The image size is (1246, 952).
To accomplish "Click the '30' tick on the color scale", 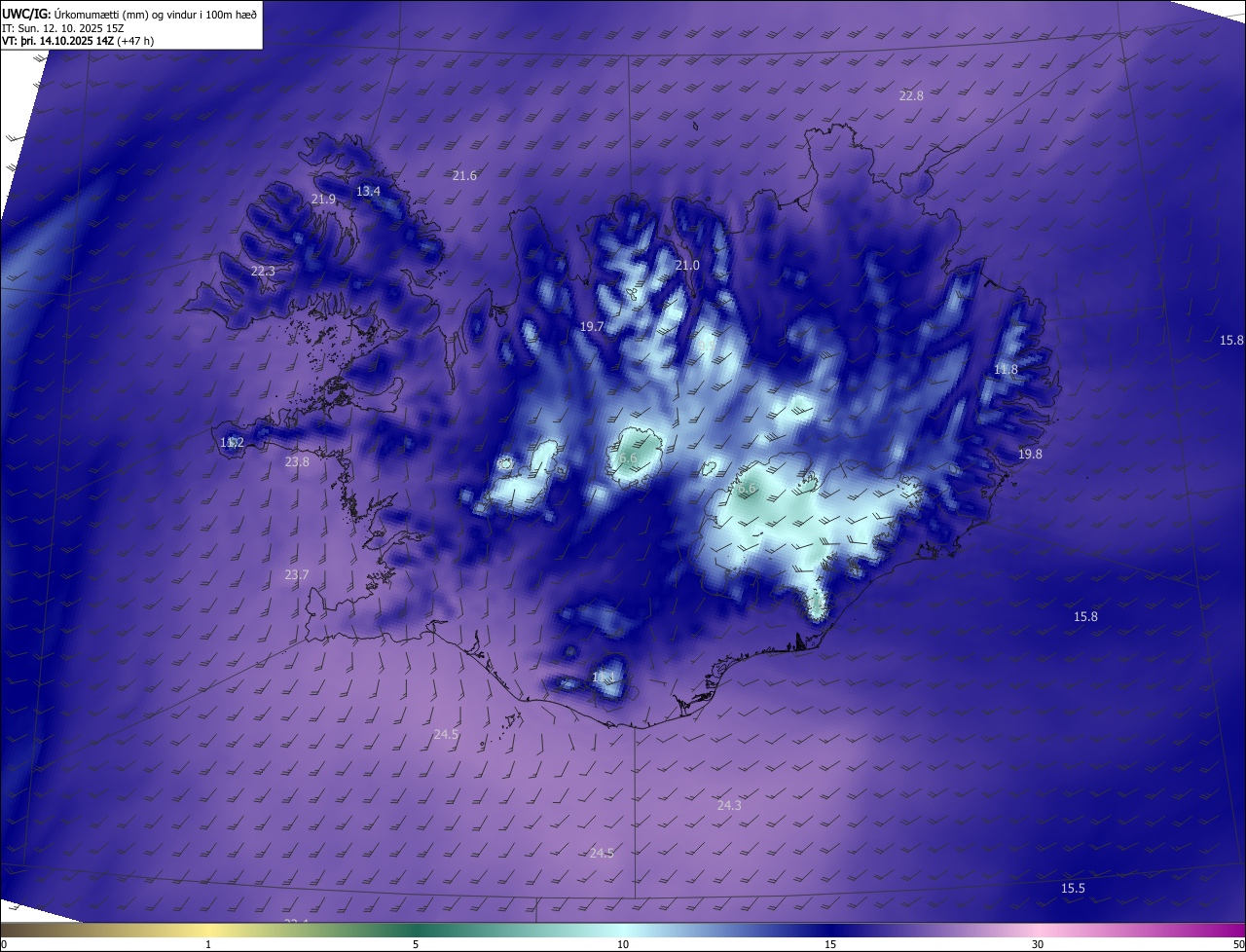I will (1038, 944).
